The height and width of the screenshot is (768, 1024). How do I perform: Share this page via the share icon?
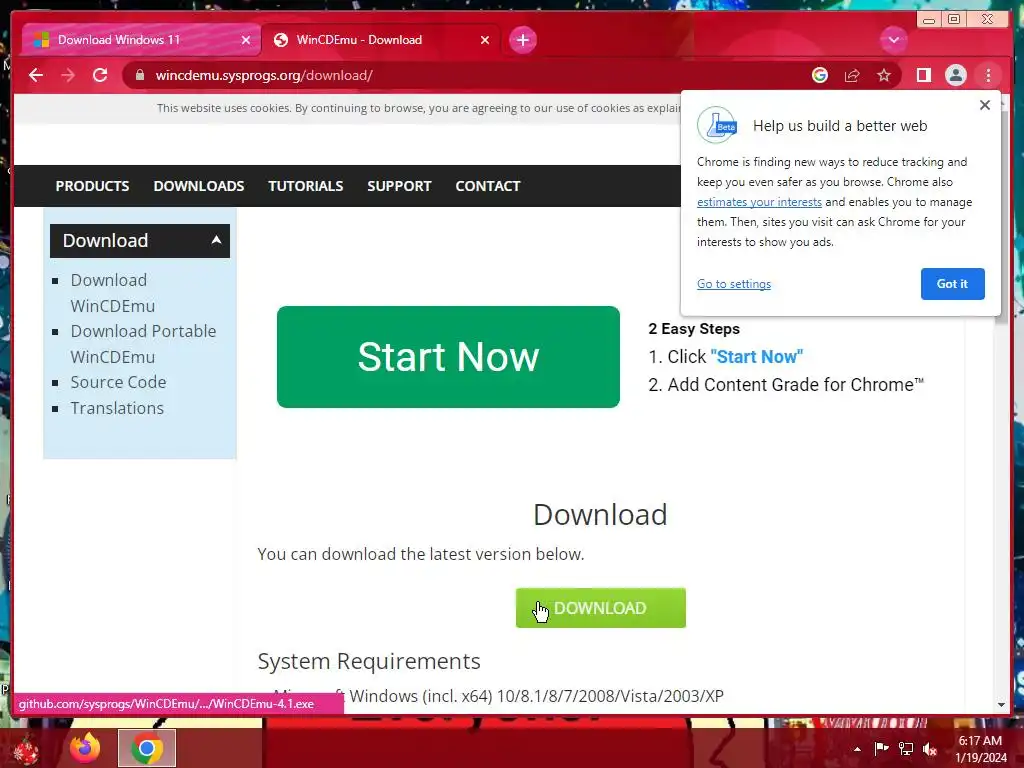pos(852,75)
